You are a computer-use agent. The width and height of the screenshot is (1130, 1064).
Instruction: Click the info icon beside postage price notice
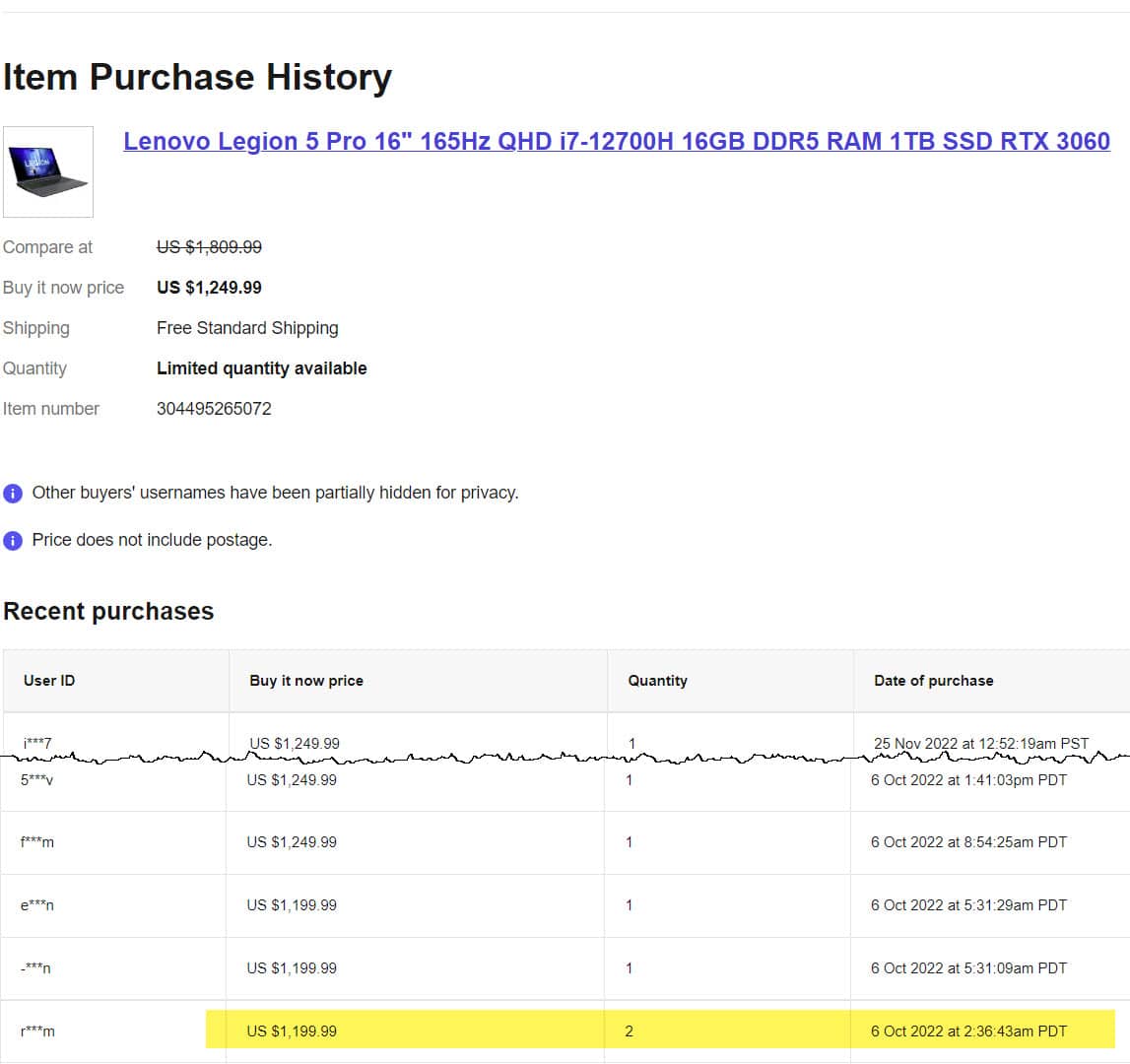[x=13, y=541]
